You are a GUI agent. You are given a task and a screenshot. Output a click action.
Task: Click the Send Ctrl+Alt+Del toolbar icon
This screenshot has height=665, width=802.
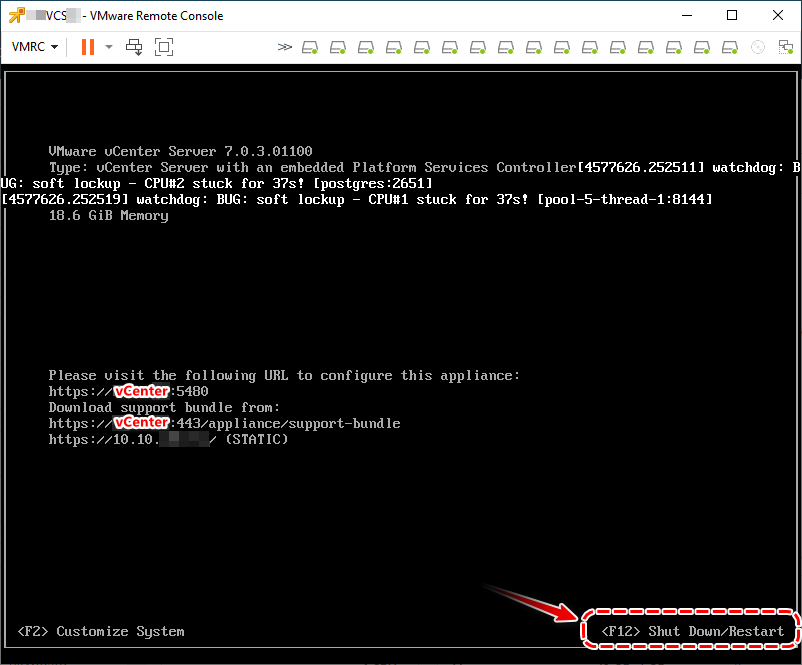(x=134, y=47)
